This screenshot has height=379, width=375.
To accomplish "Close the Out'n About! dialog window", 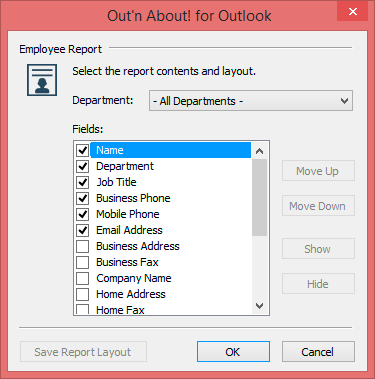I will click(353, 11).
